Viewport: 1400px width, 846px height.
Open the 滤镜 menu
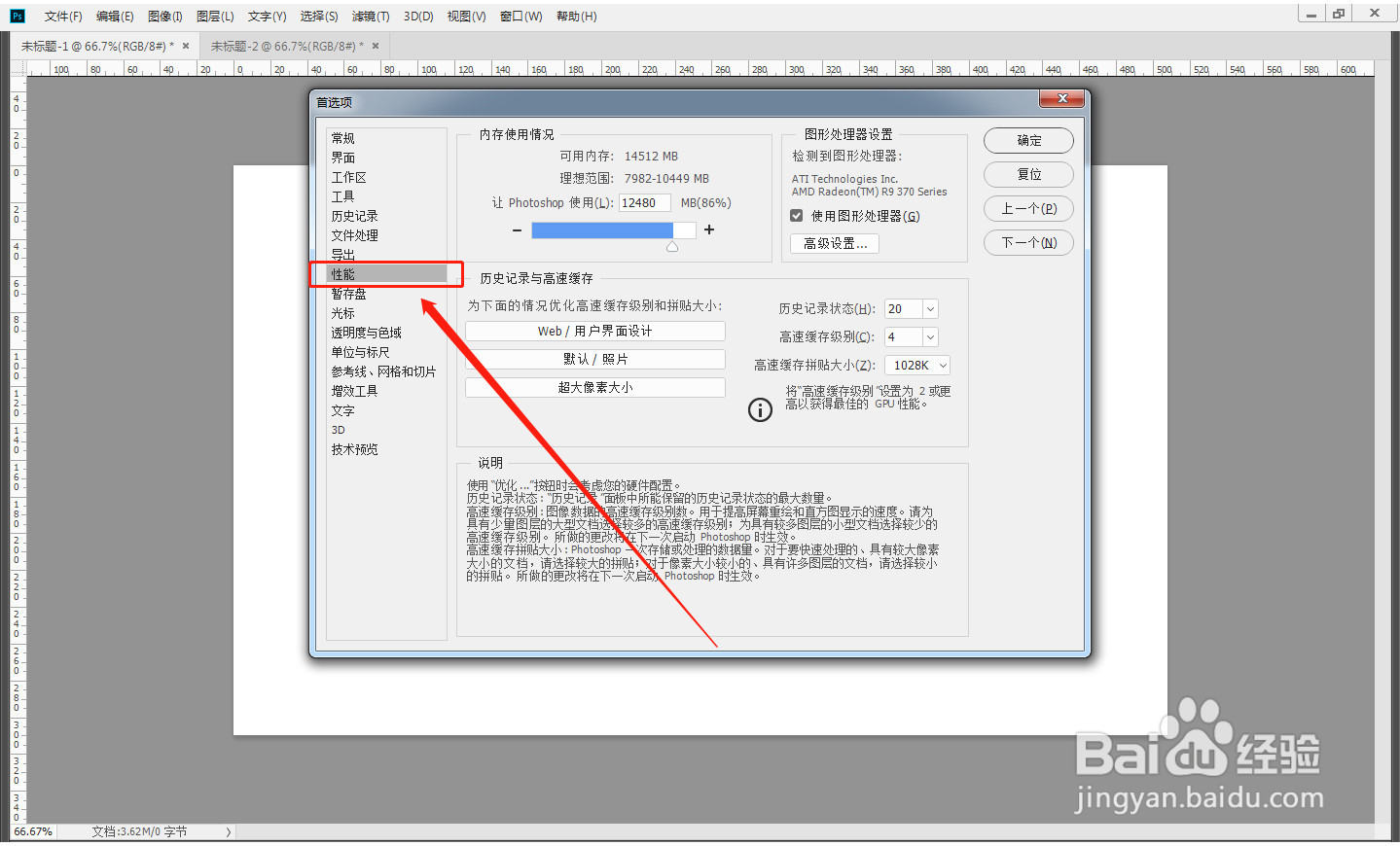coord(370,16)
